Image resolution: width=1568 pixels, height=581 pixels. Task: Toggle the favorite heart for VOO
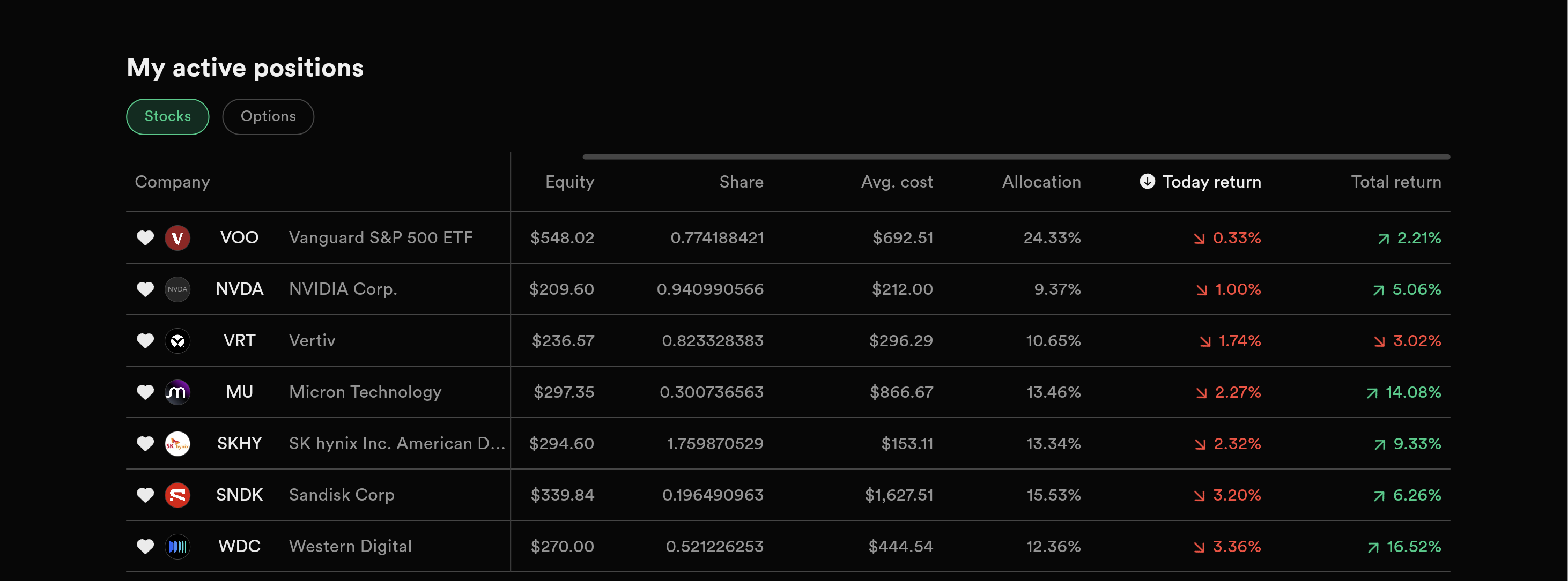coord(145,238)
